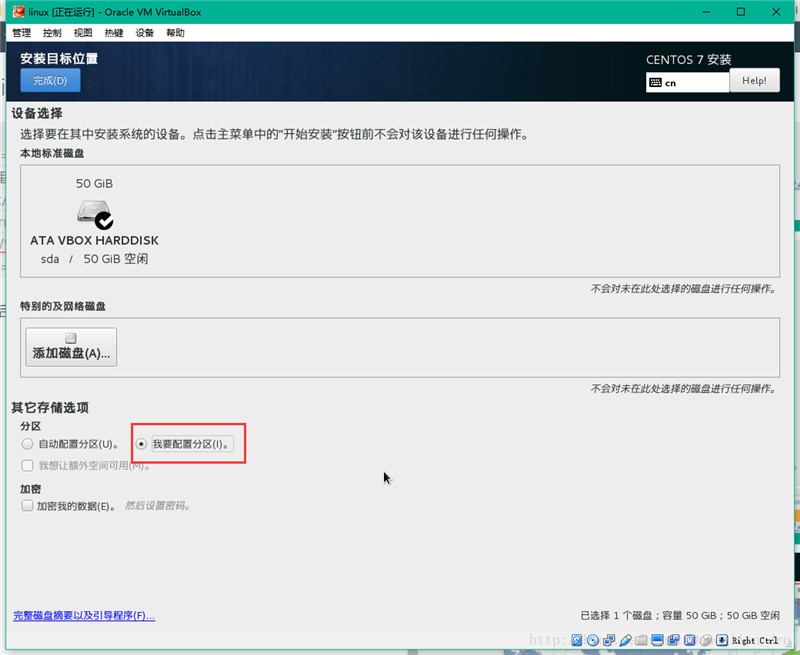Open the 视图 menu
Image resolution: width=800 pixels, height=655 pixels.
coord(81,32)
